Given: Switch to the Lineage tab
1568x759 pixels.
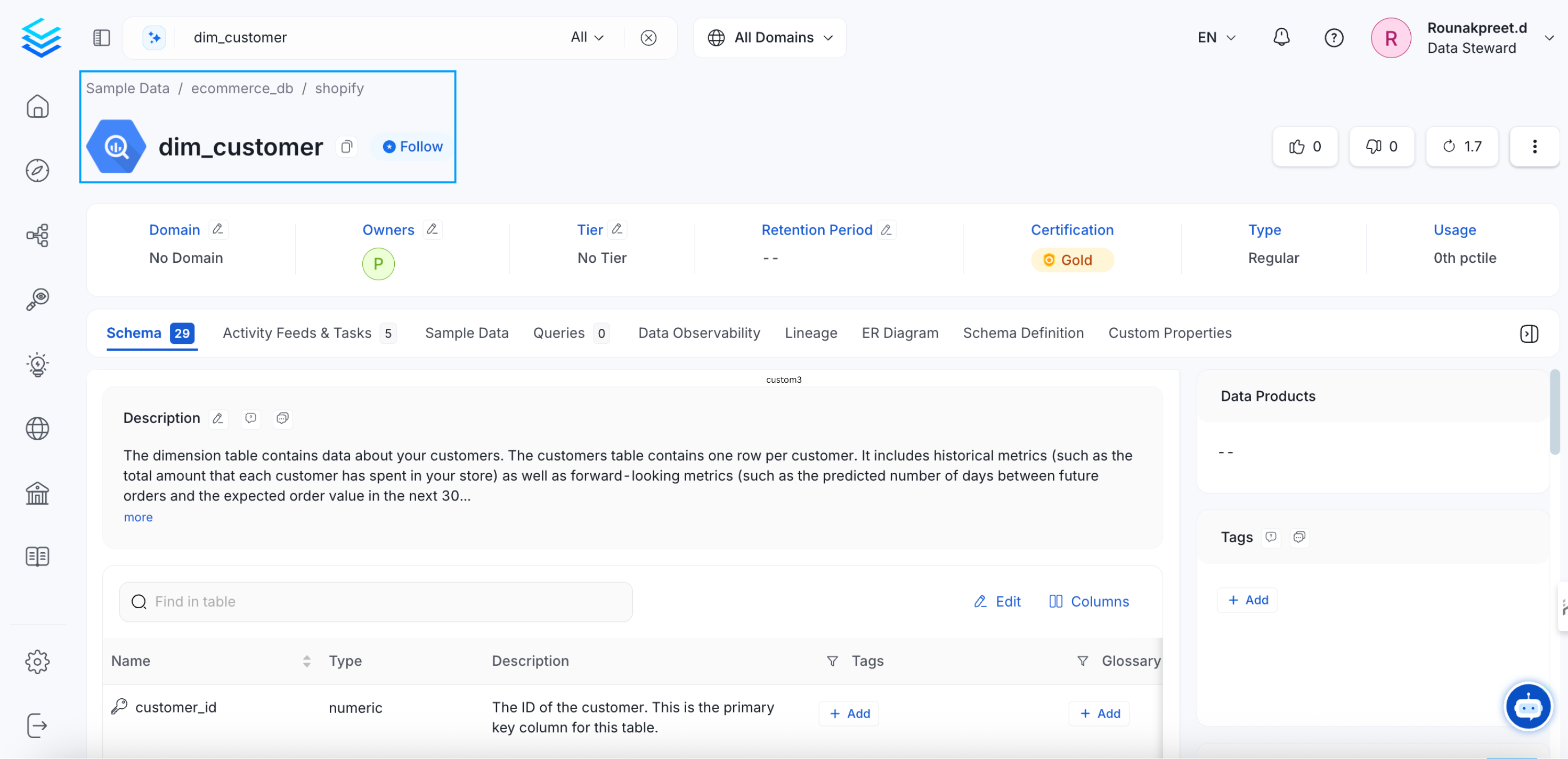Looking at the screenshot, I should pyautogui.click(x=811, y=333).
